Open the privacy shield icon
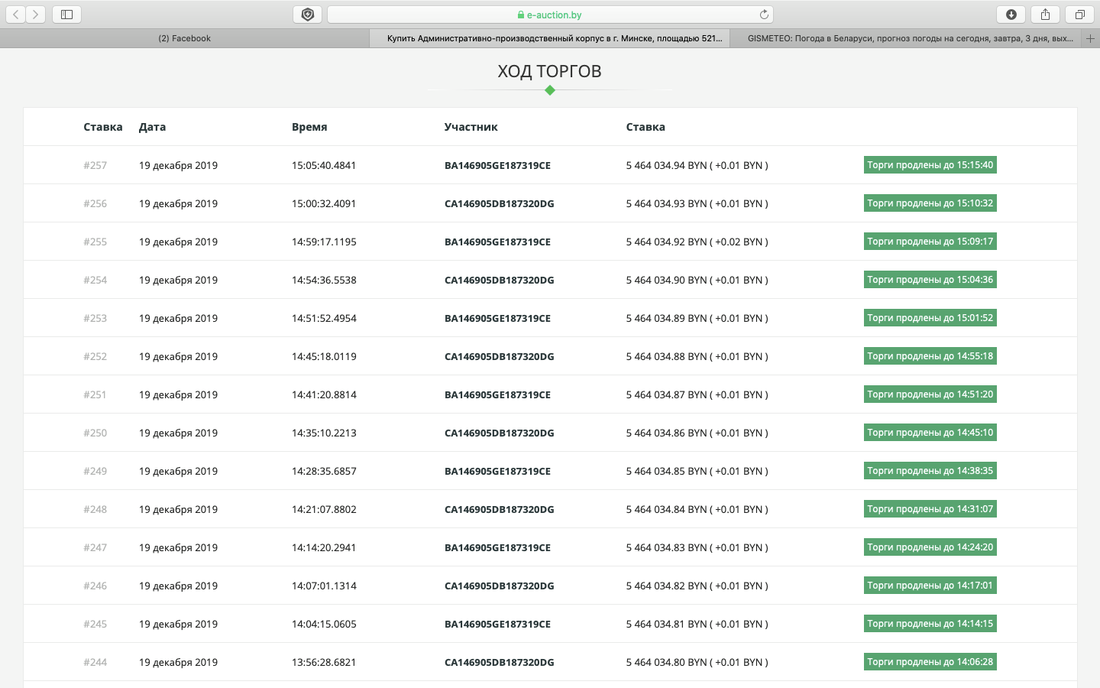Image resolution: width=1100 pixels, height=688 pixels. point(307,14)
